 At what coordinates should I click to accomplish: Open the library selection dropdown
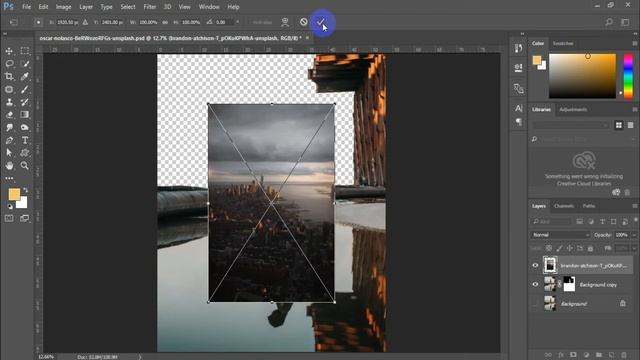point(571,125)
